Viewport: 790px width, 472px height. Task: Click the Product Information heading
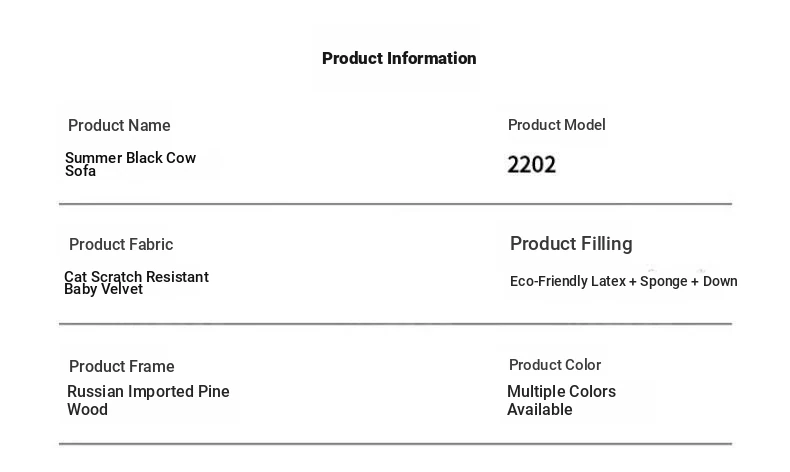pos(399,58)
